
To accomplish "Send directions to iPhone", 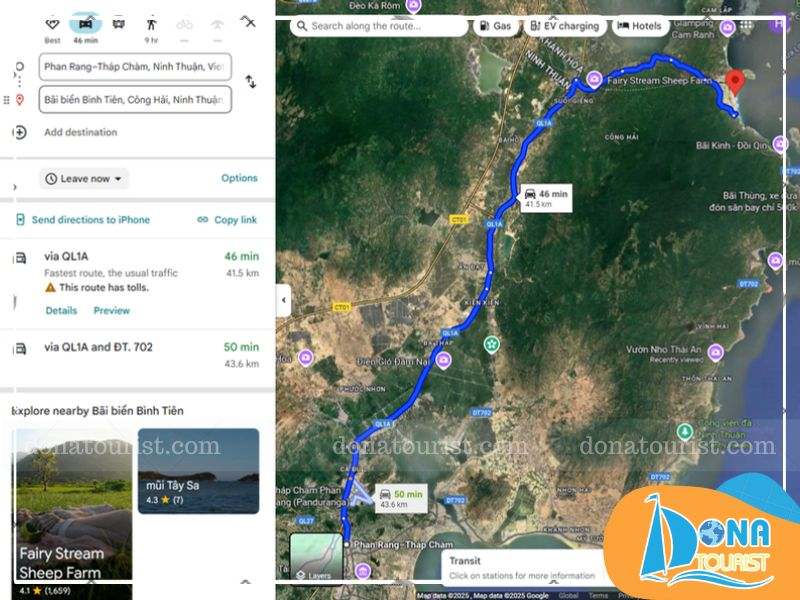I will (83, 220).
